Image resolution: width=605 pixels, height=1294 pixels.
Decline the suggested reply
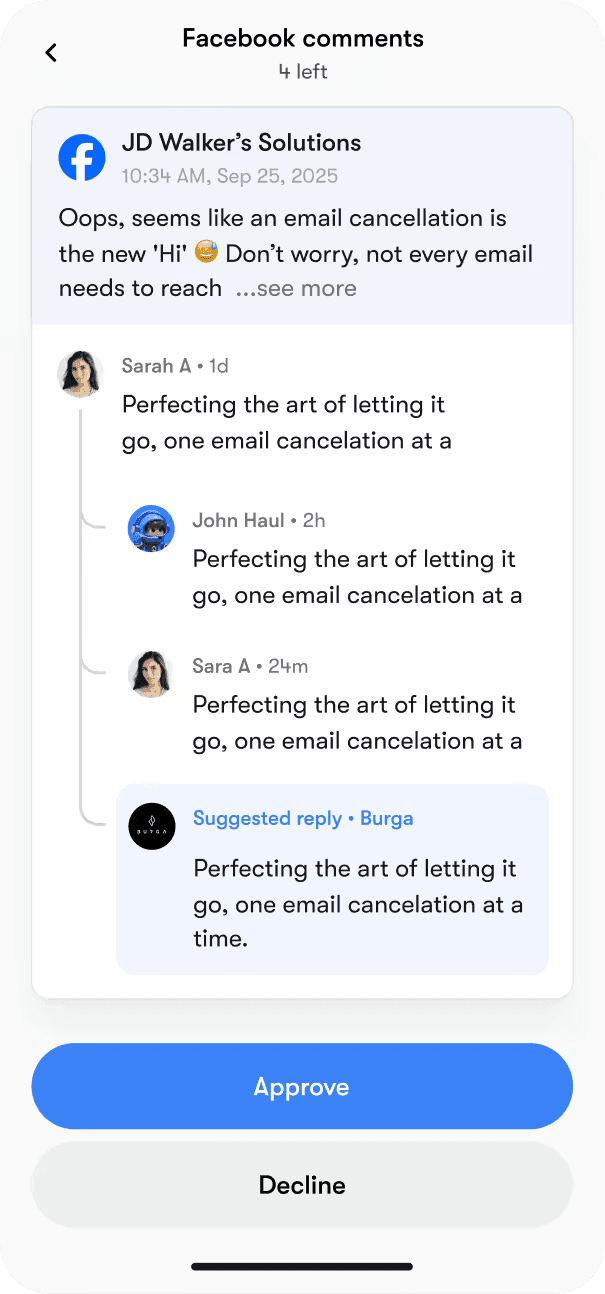pos(302,1185)
